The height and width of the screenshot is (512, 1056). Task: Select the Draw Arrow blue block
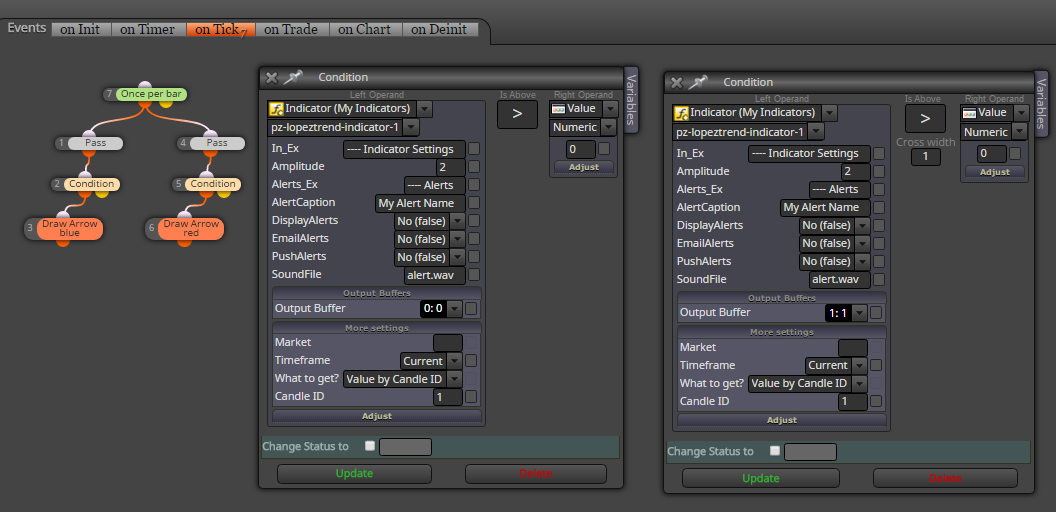click(69, 228)
